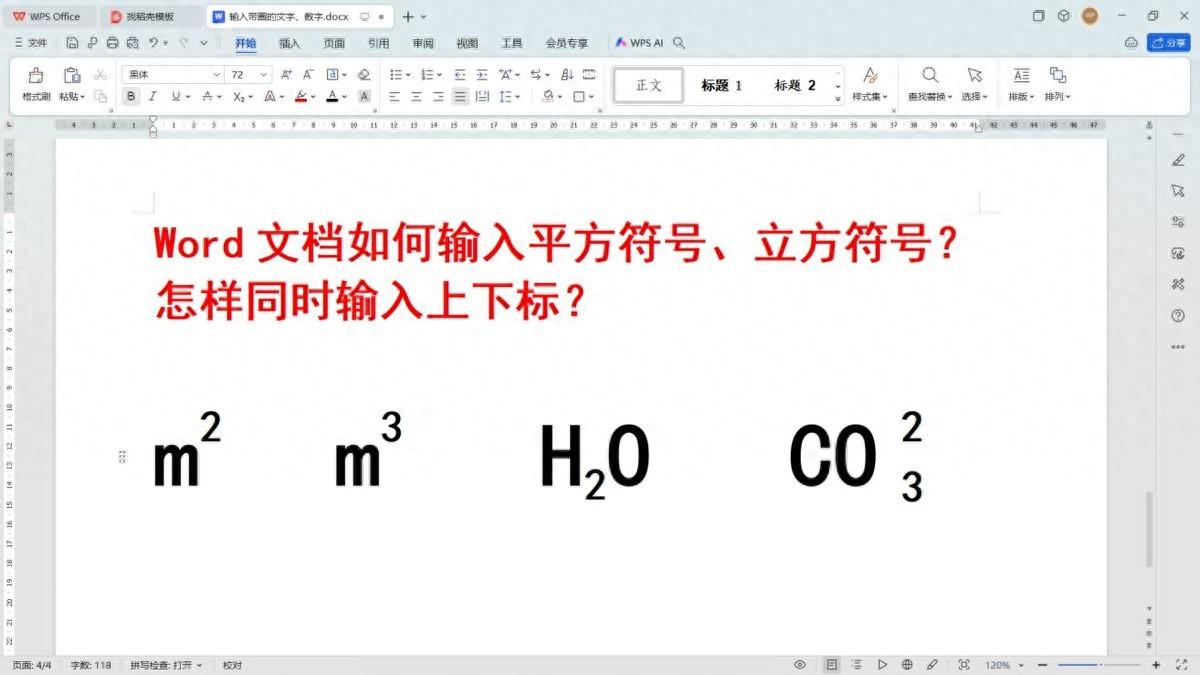Switch to web layout globe icon in status bar
Viewport: 1200px width, 675px height.
(907, 665)
